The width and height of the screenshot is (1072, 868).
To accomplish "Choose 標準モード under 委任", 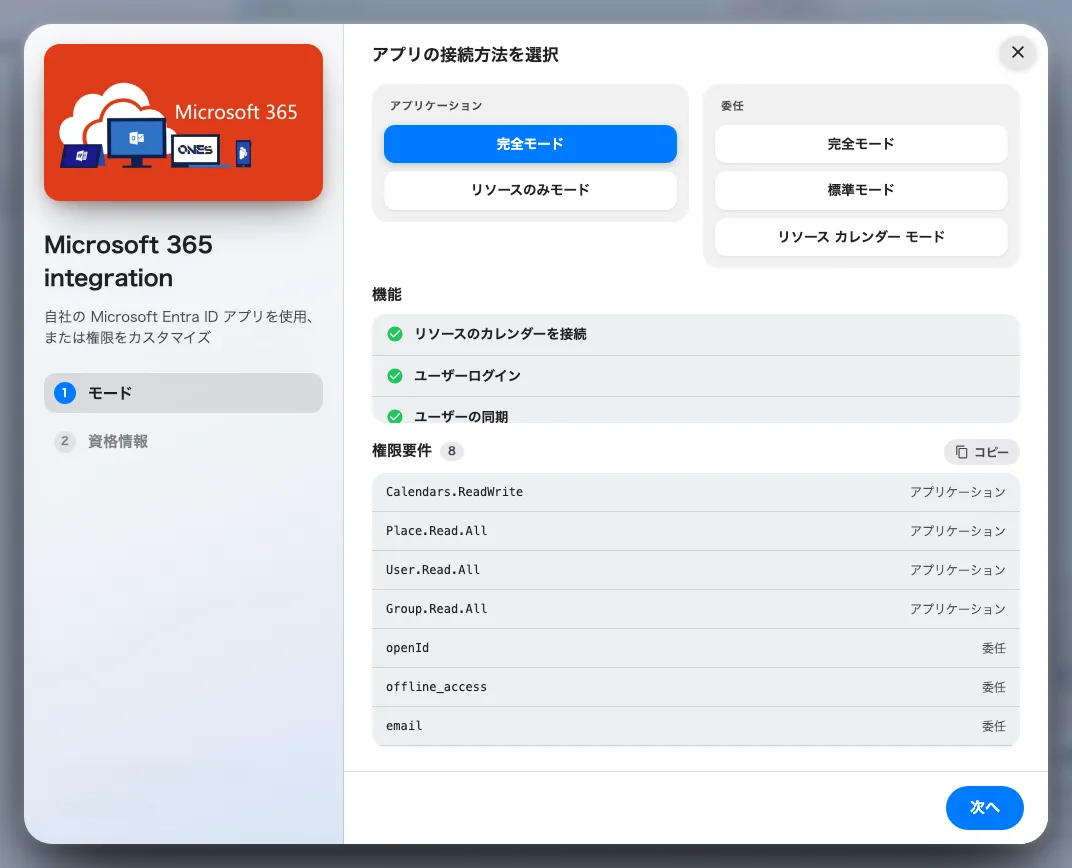I will pyautogui.click(x=861, y=190).
